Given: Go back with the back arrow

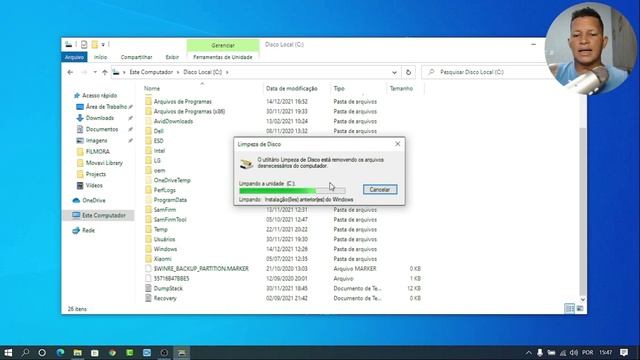Looking at the screenshot, I should pos(70,72).
